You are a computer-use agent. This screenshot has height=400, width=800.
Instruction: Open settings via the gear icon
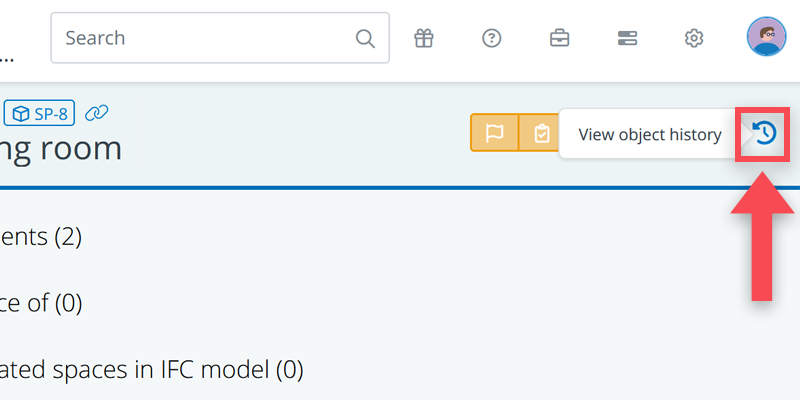(x=694, y=38)
